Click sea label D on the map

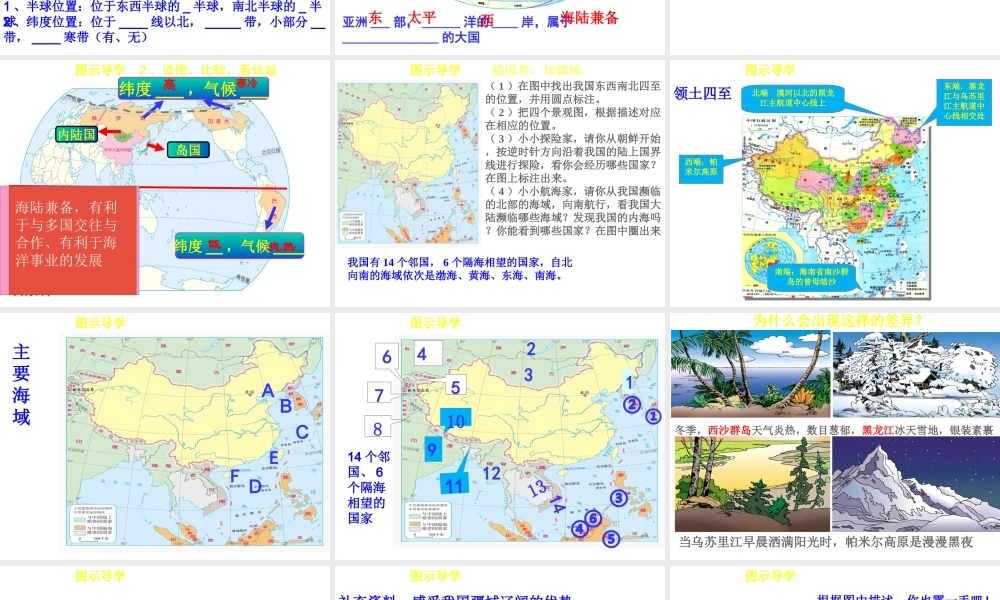click(254, 487)
